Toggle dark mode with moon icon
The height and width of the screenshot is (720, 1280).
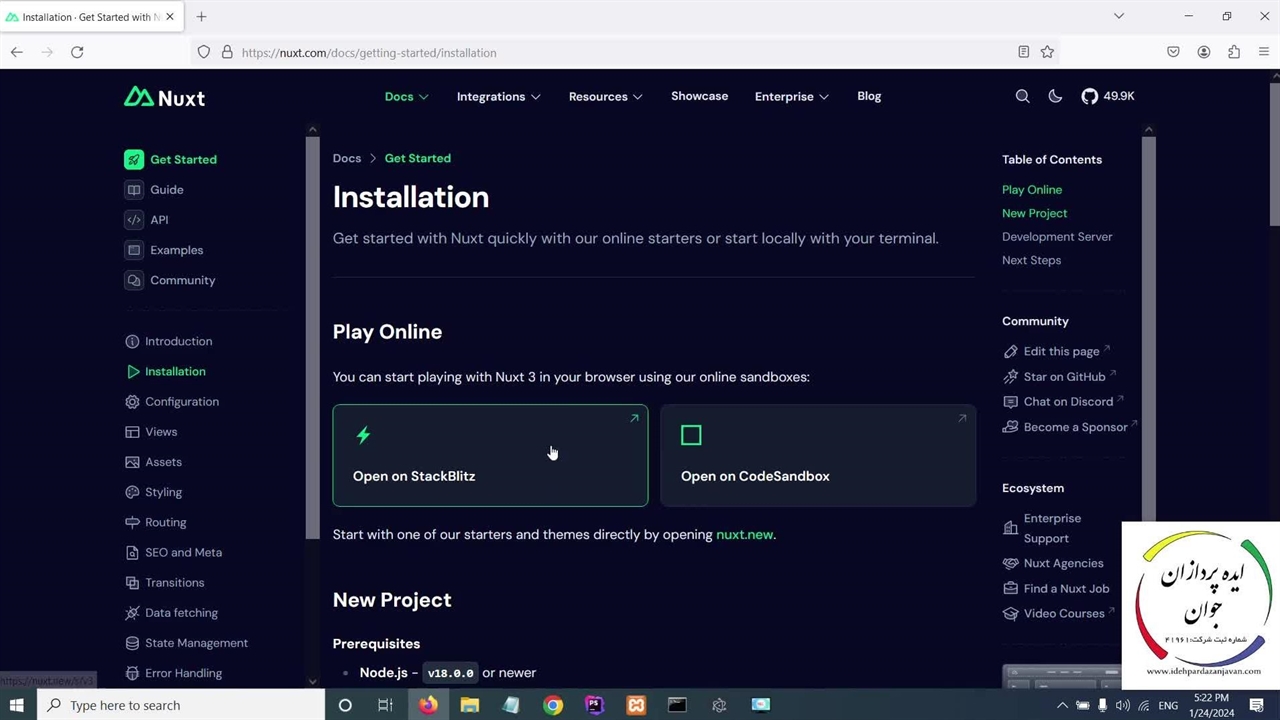tap(1055, 96)
